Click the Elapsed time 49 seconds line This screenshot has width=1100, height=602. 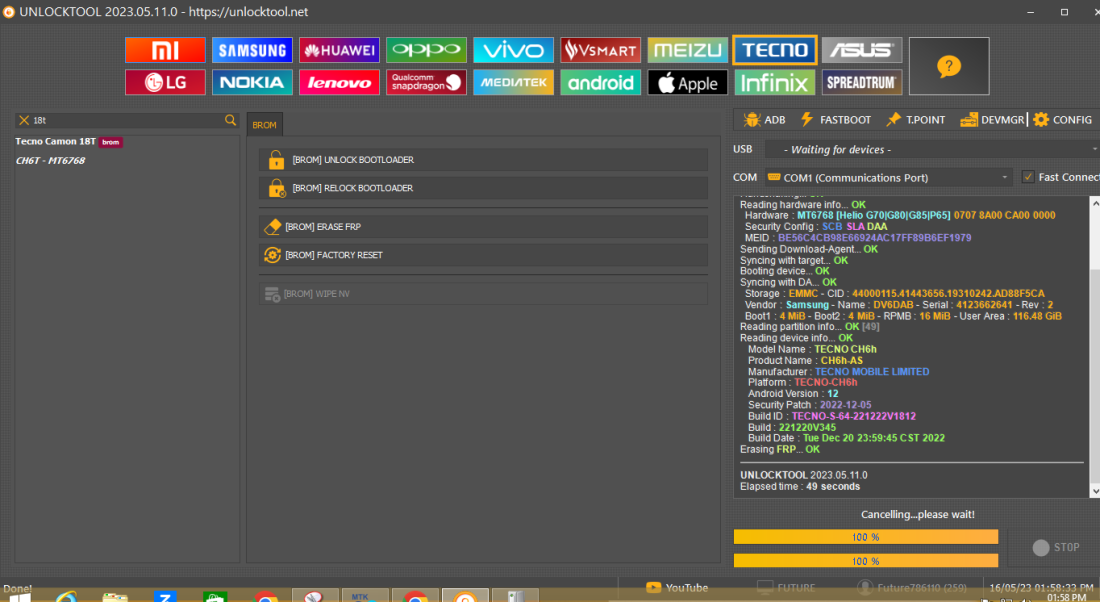[x=800, y=486]
